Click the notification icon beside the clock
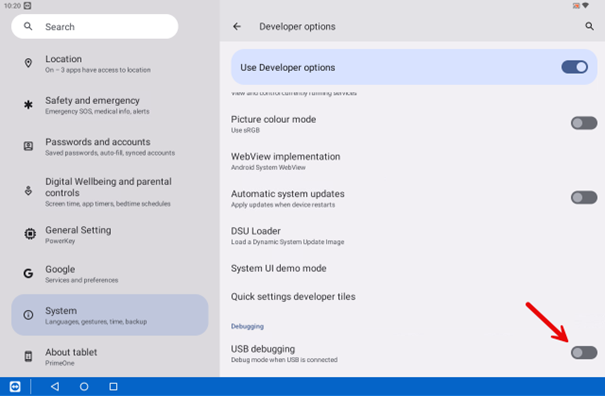Screen dimensions: 605x396 [x=27, y=5]
